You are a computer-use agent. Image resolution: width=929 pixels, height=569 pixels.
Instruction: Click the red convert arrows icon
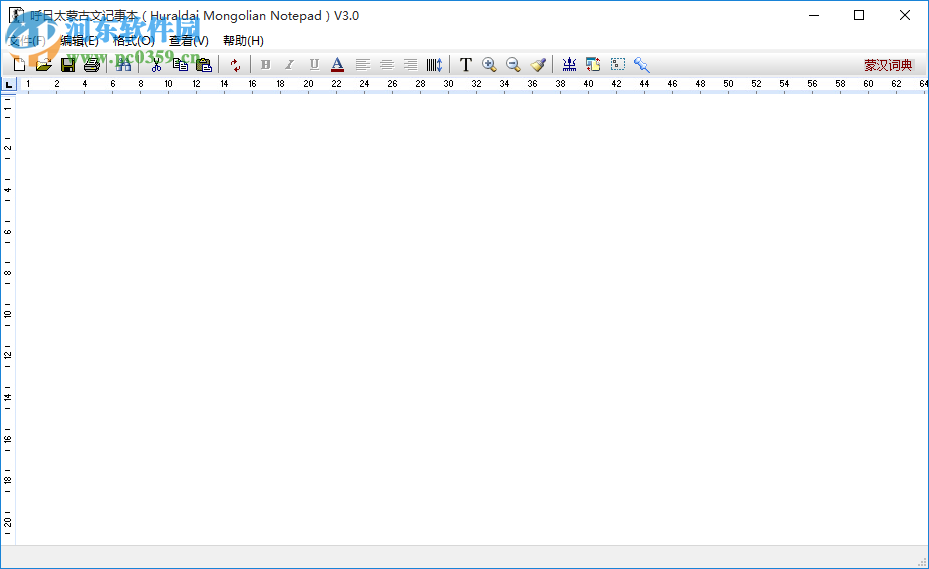235,65
